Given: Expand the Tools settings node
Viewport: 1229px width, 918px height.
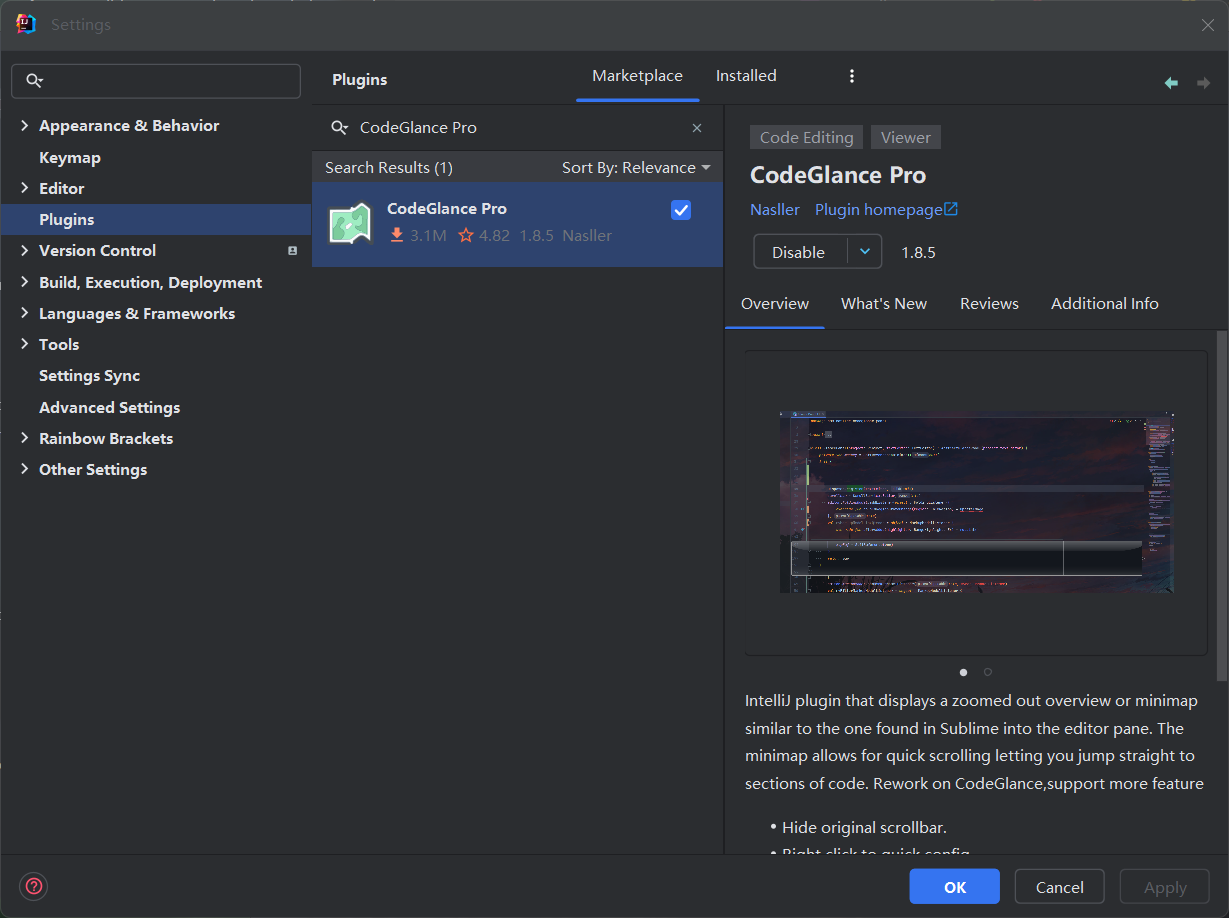Looking at the screenshot, I should click(x=25, y=344).
